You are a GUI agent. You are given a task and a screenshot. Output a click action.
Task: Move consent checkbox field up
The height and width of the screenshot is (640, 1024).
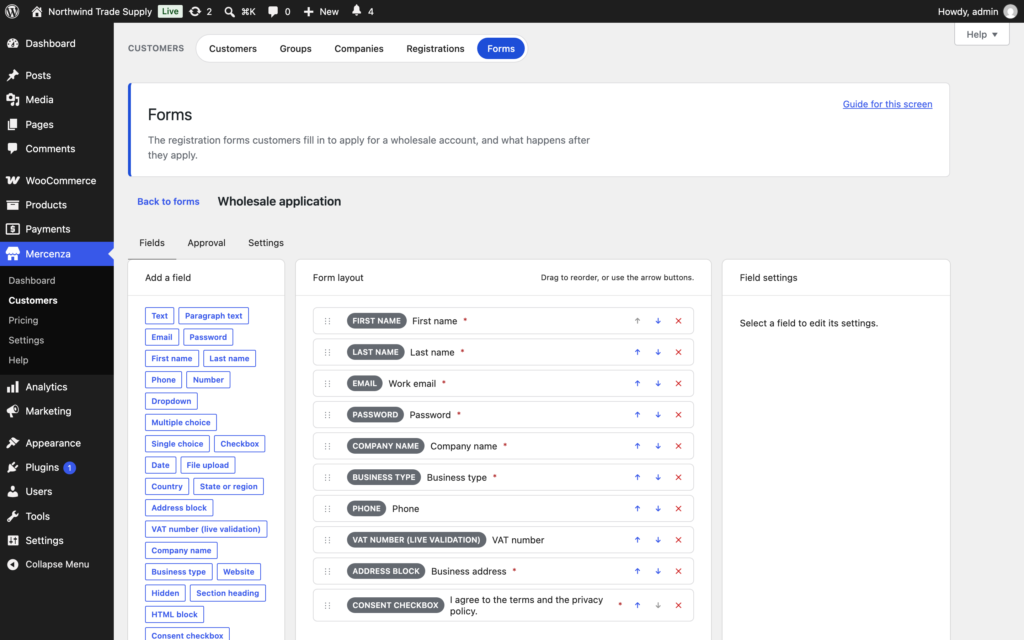coord(637,605)
